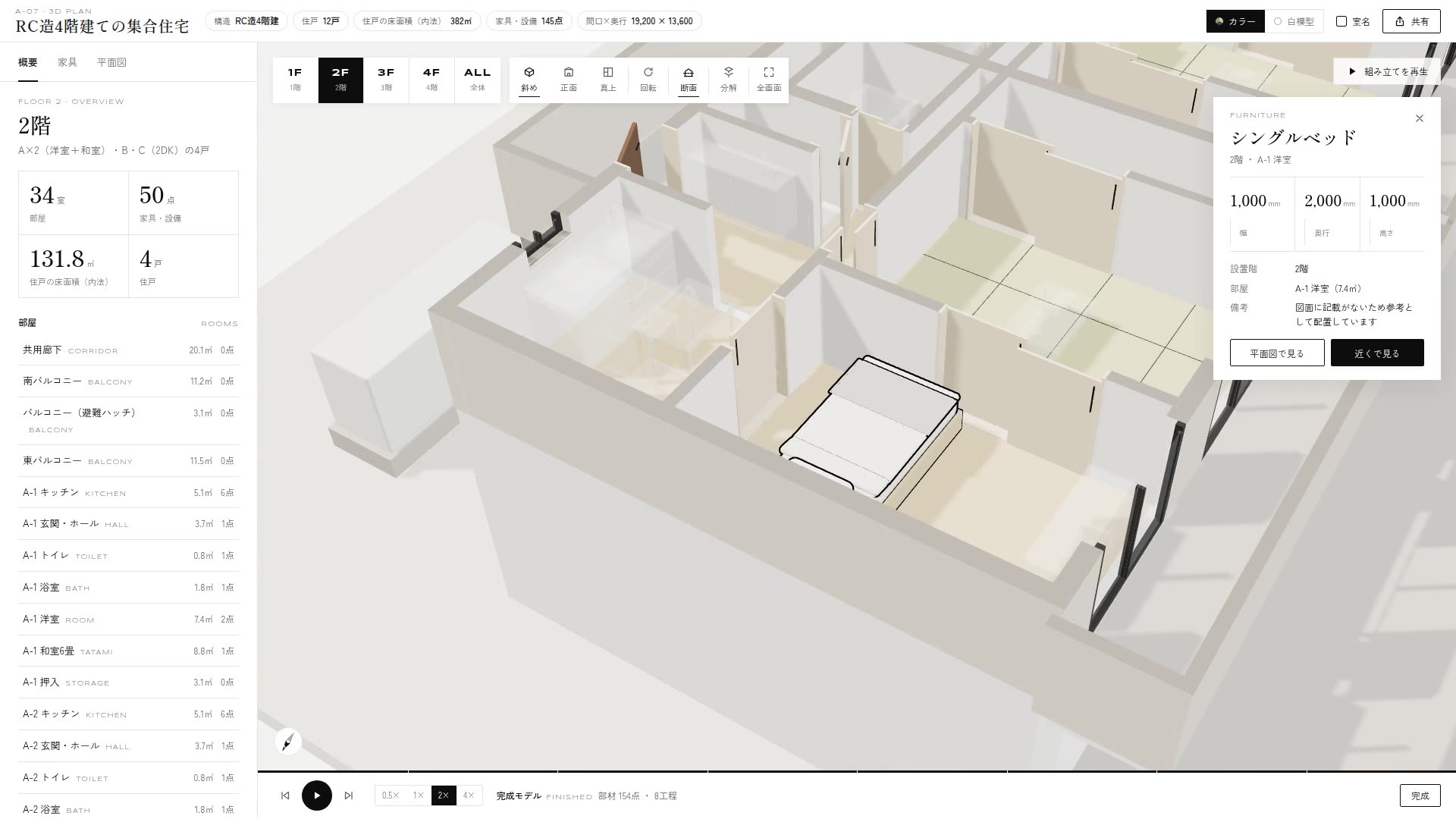1456x819 pixels.
Task: Toggle the 断面 section cut view
Action: pyautogui.click(x=689, y=79)
